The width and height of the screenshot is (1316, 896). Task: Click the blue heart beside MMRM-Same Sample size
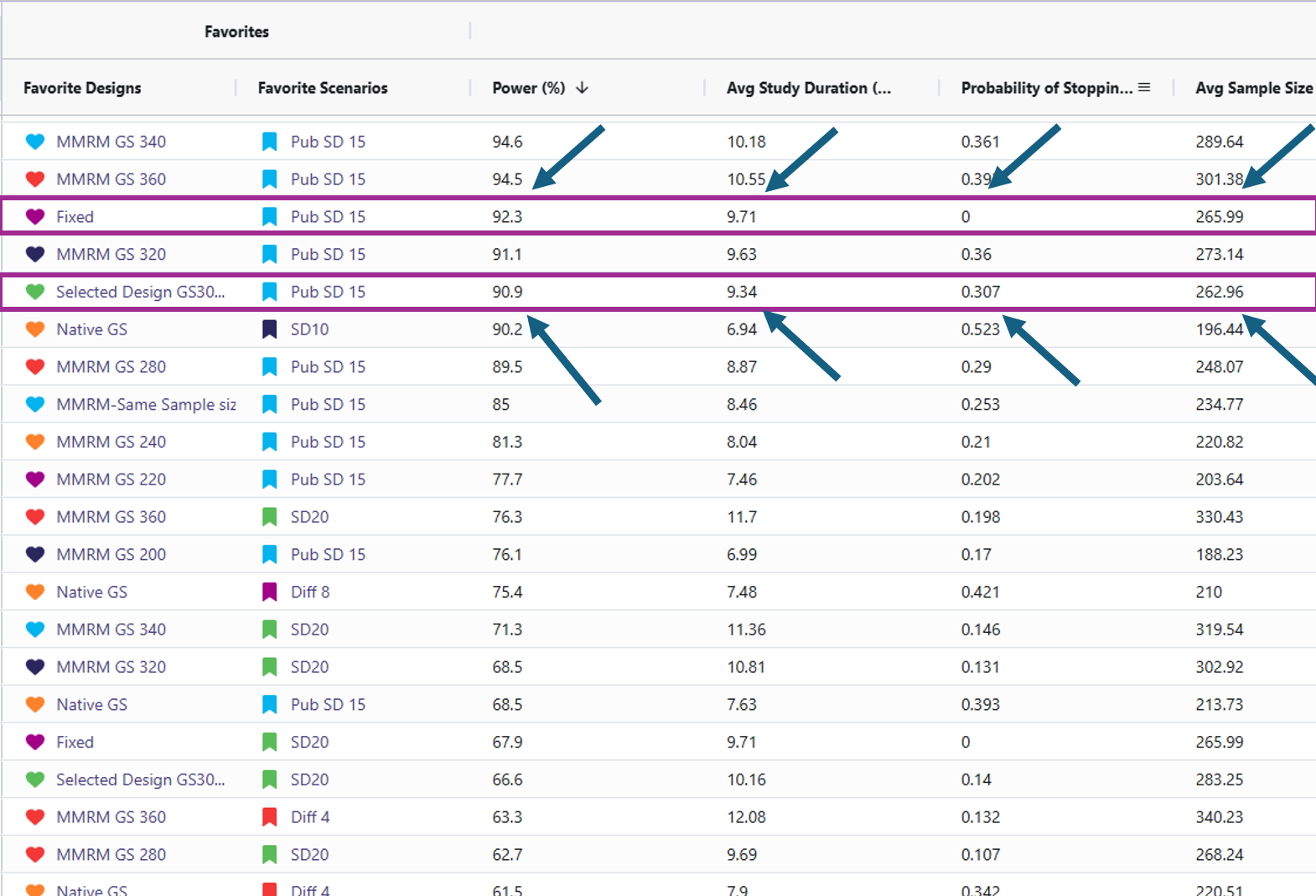pos(35,404)
